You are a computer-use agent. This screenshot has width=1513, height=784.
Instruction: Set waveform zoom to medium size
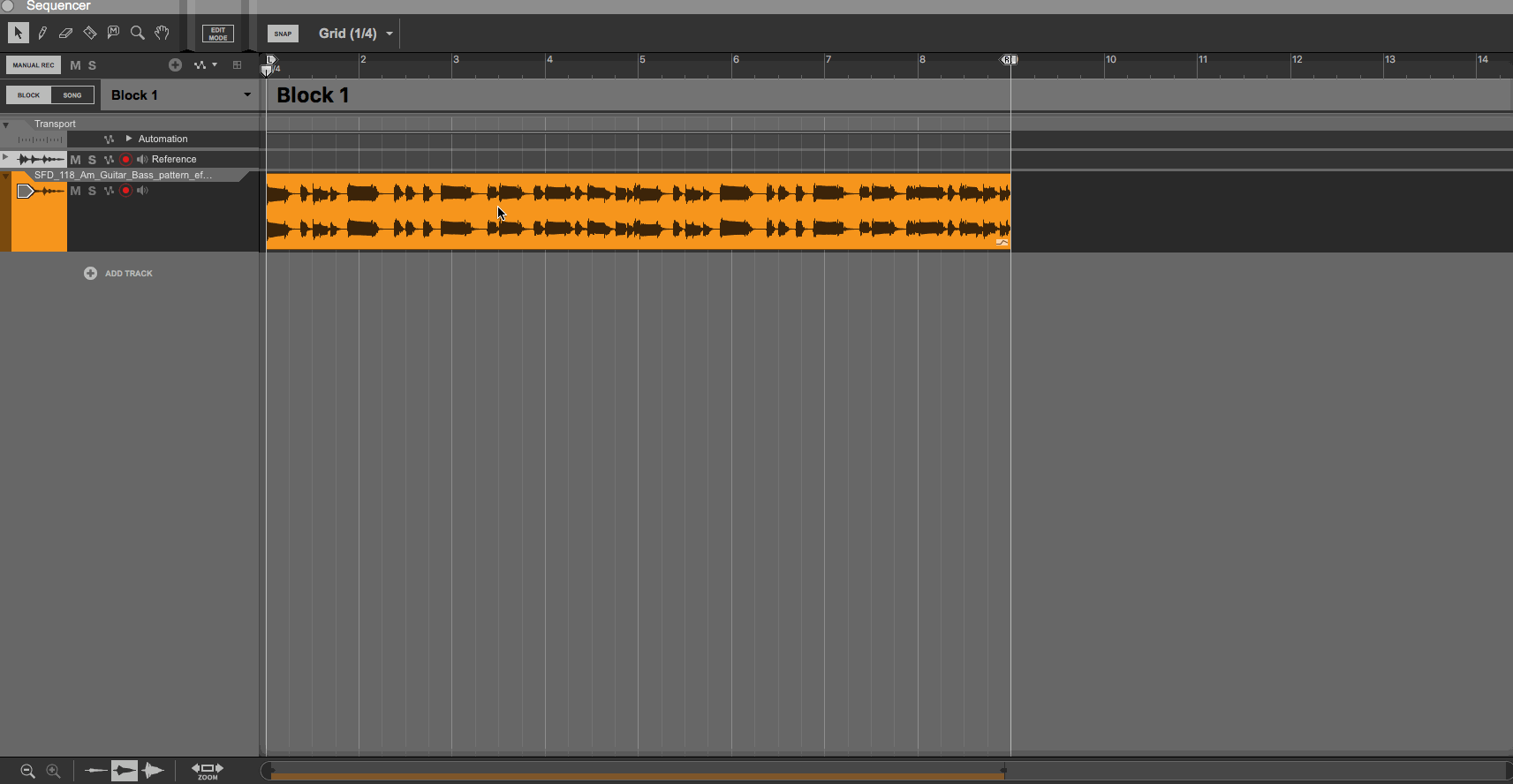[x=124, y=771]
